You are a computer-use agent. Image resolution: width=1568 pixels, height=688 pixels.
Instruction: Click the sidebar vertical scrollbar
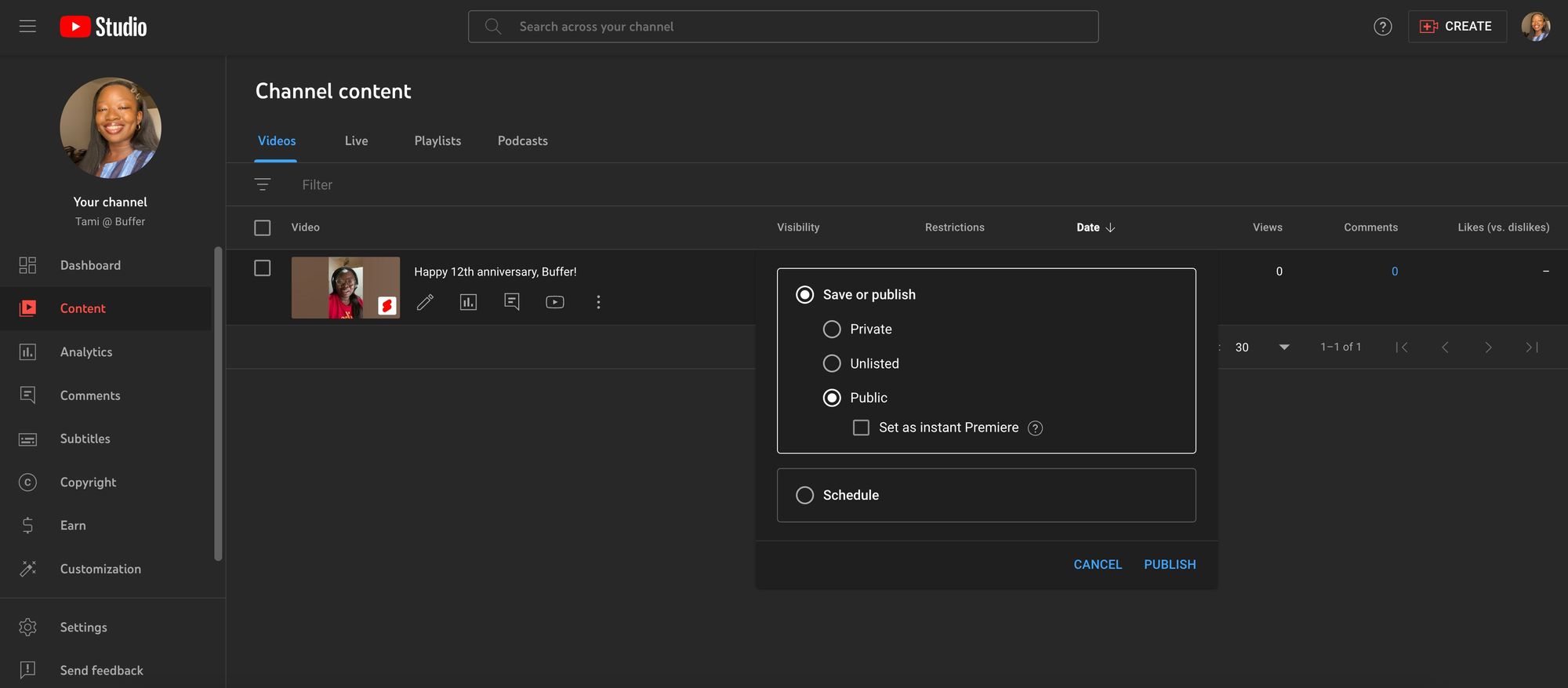tap(218, 404)
